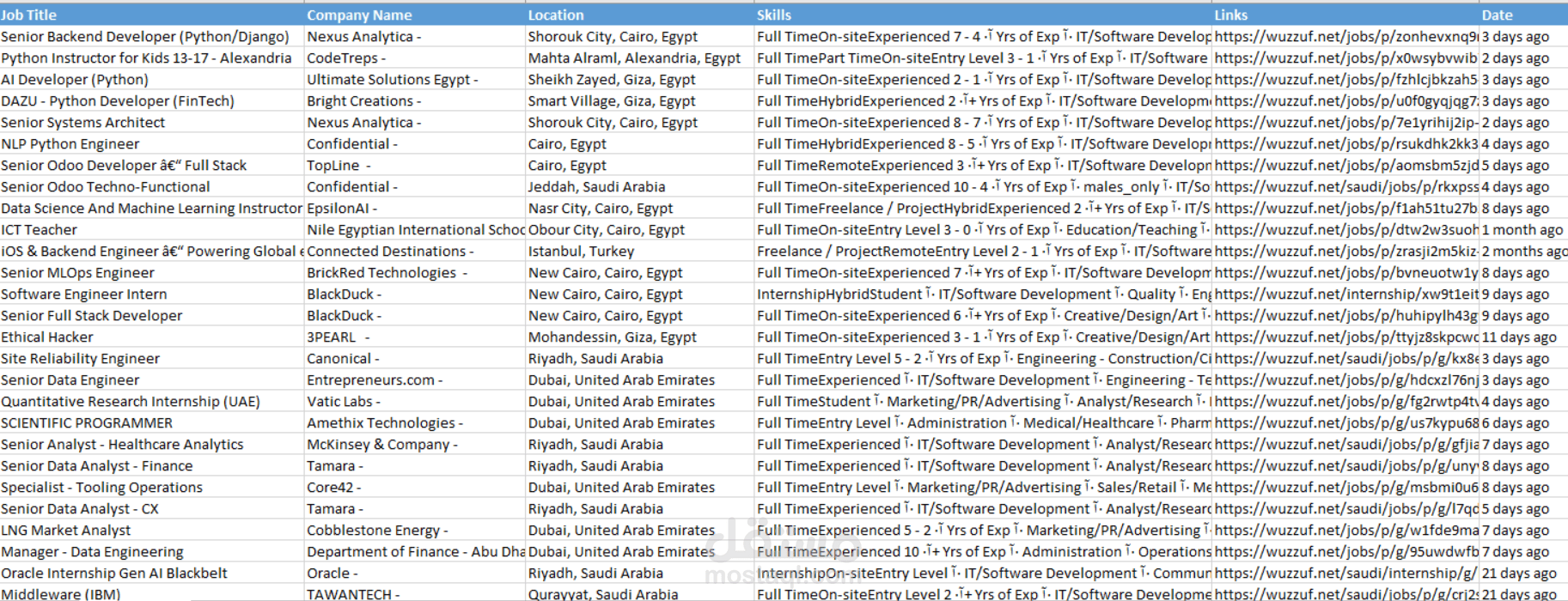Click Senior Analyst - Healthcare Analytics cell
This screenshot has height=601, width=1568.
tap(152, 444)
